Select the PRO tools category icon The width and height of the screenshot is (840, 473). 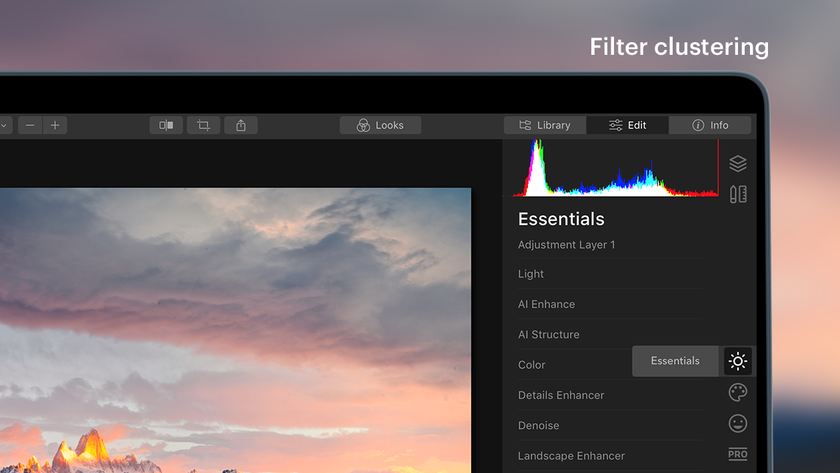click(x=738, y=454)
